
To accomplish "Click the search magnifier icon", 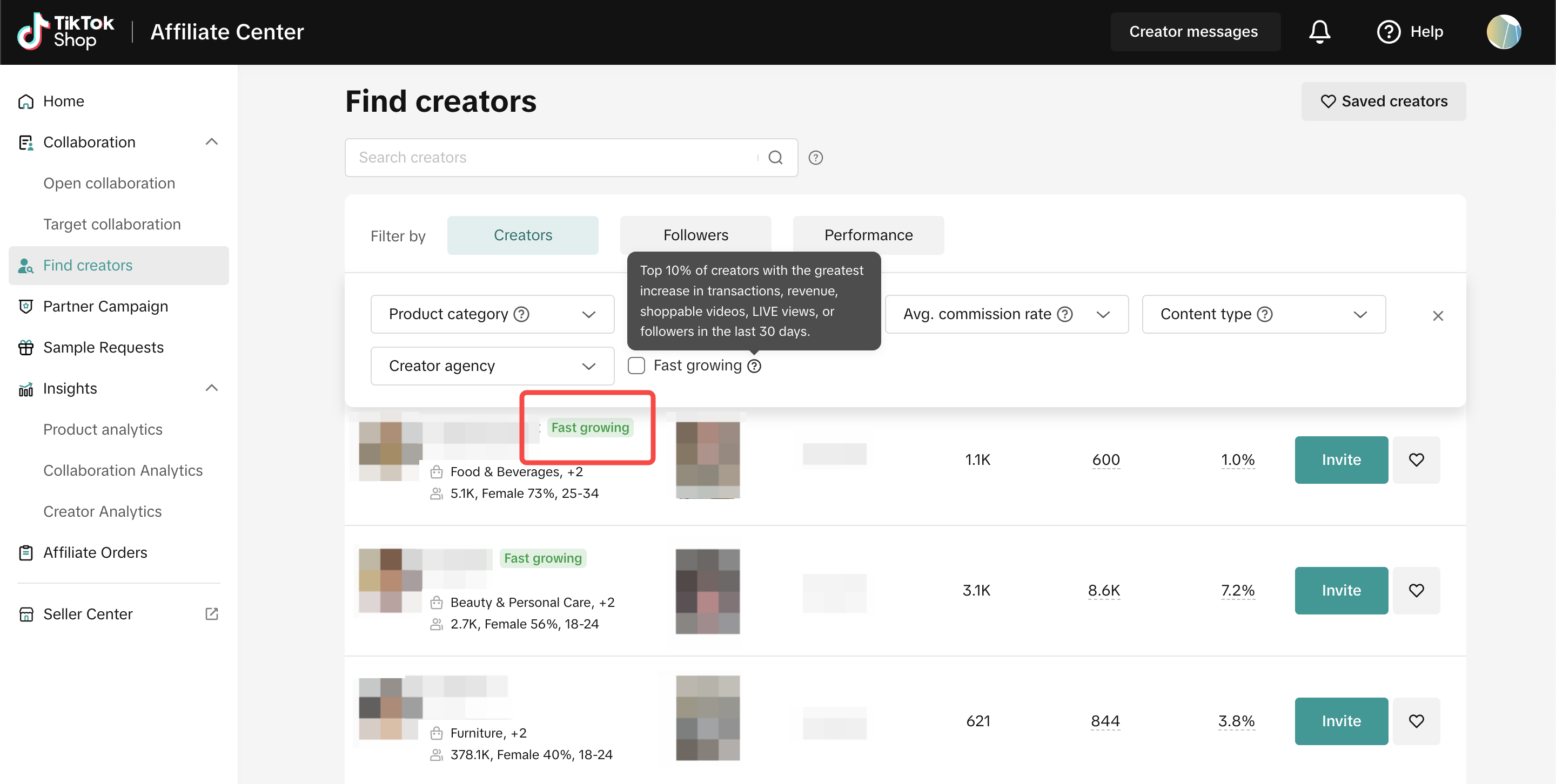I will pos(775,158).
